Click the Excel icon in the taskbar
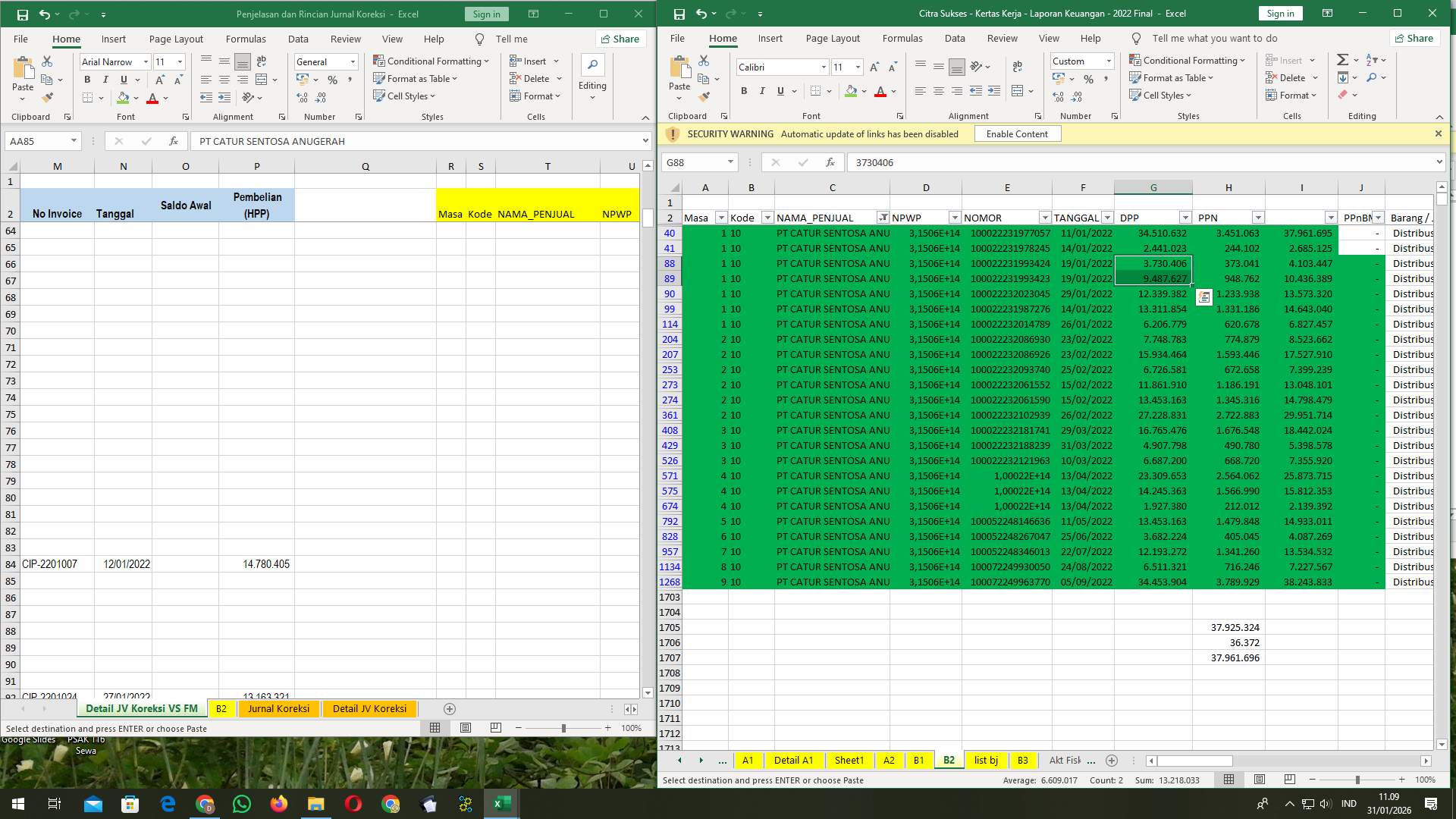This screenshot has height=819, width=1456. (x=500, y=803)
